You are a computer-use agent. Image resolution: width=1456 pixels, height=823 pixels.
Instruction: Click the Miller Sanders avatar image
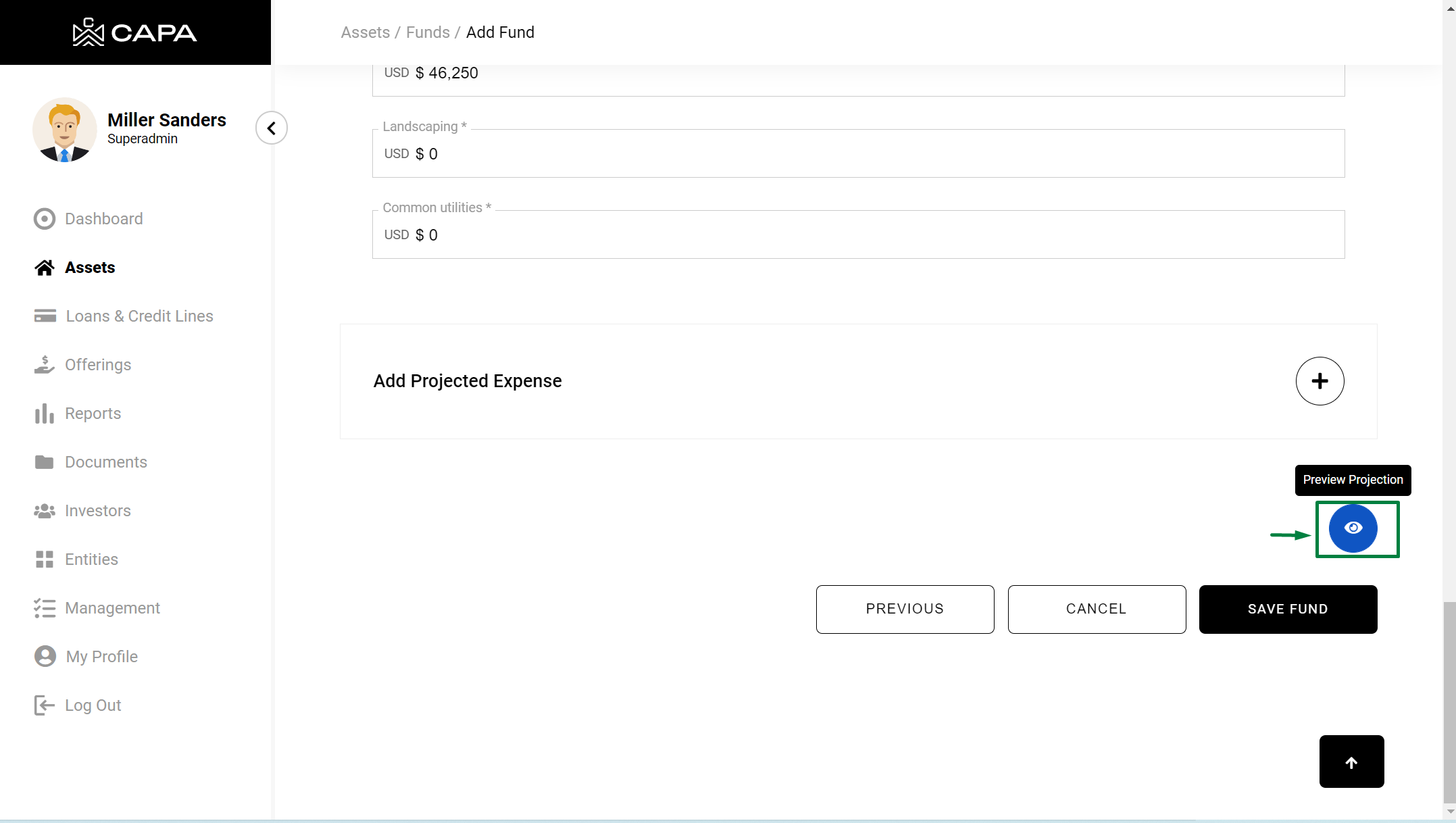click(65, 130)
